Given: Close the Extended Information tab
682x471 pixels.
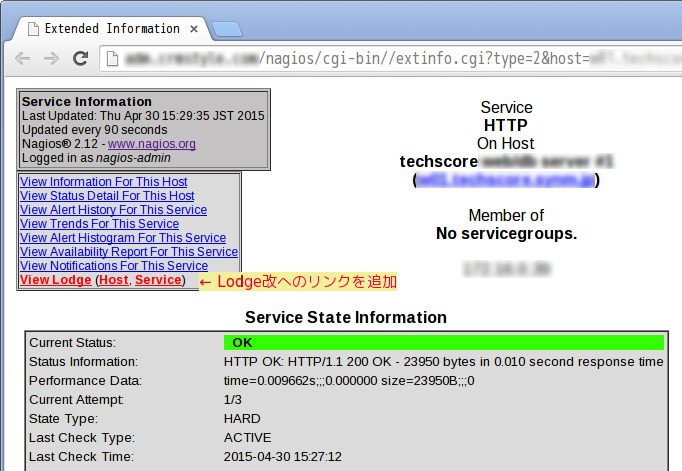Looking at the screenshot, I should click(194, 29).
